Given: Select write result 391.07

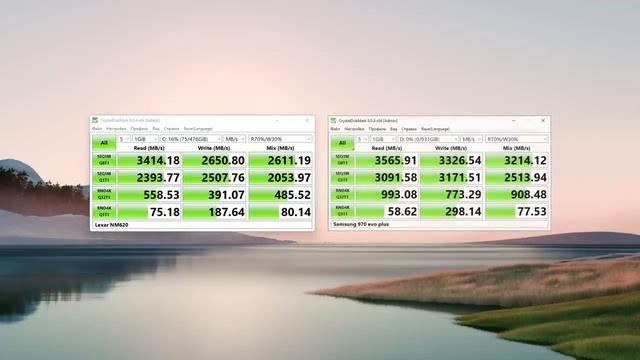Looking at the screenshot, I should [x=214, y=194].
